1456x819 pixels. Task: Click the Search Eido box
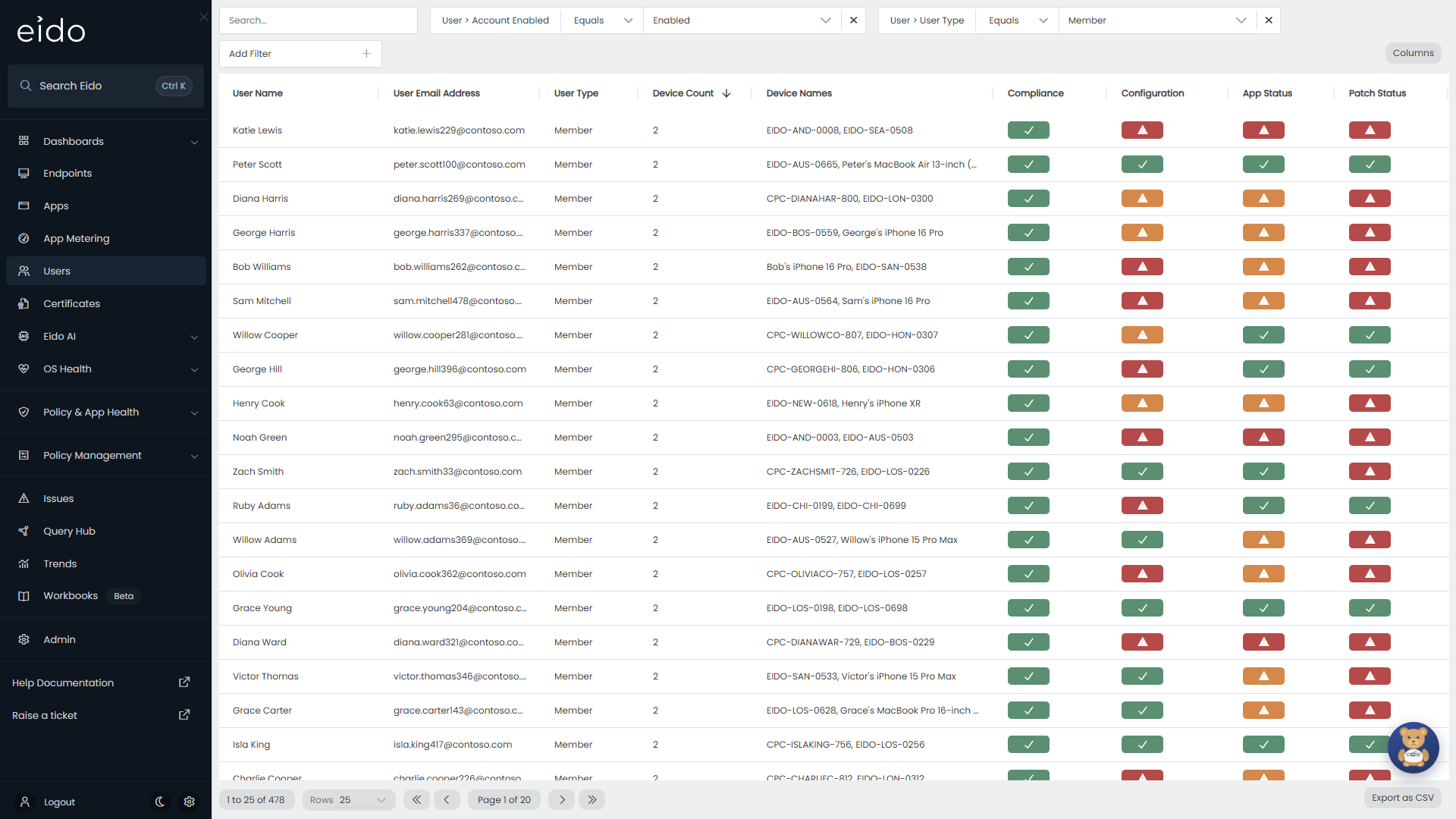point(106,86)
